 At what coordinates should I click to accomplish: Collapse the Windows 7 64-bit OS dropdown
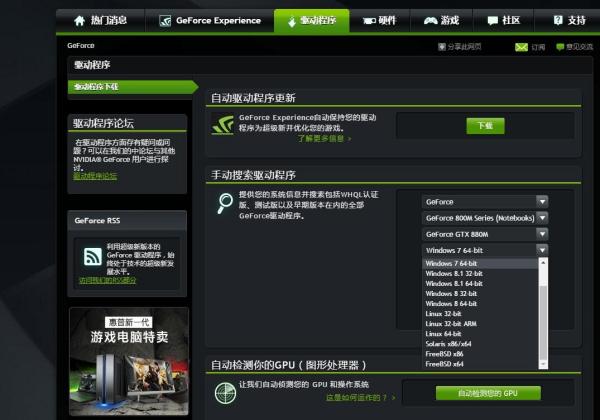[x=485, y=250]
